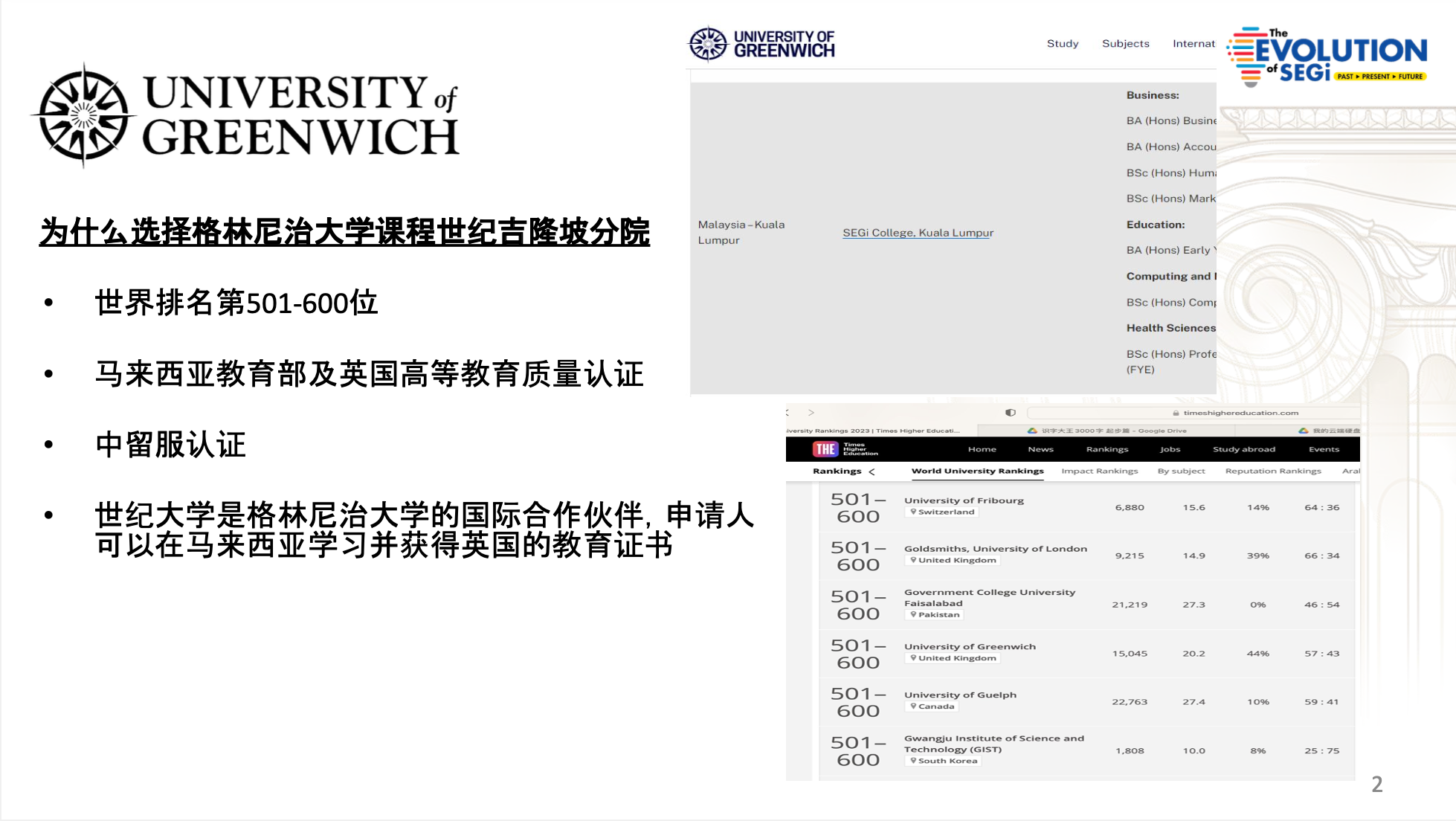Click the lock icon beside timeshighereducation.com
Screen dimensions: 1456x821
point(1176,413)
